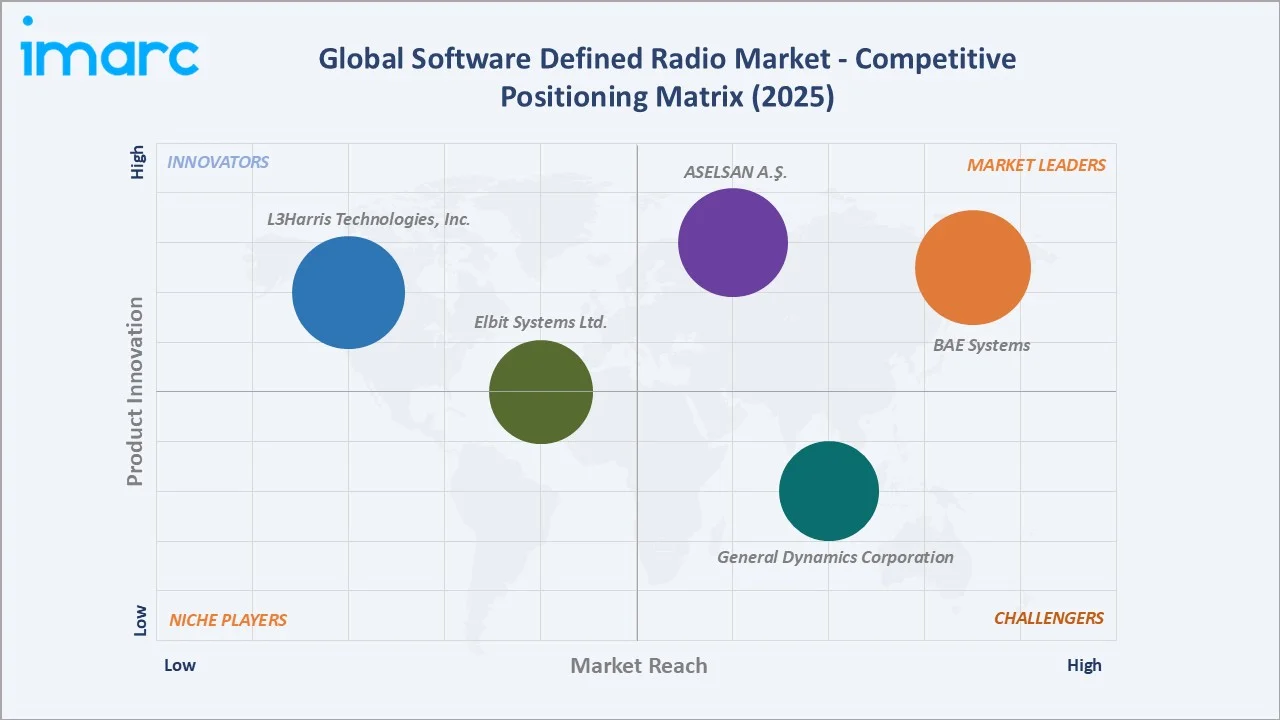Click the chart title text

(667, 78)
